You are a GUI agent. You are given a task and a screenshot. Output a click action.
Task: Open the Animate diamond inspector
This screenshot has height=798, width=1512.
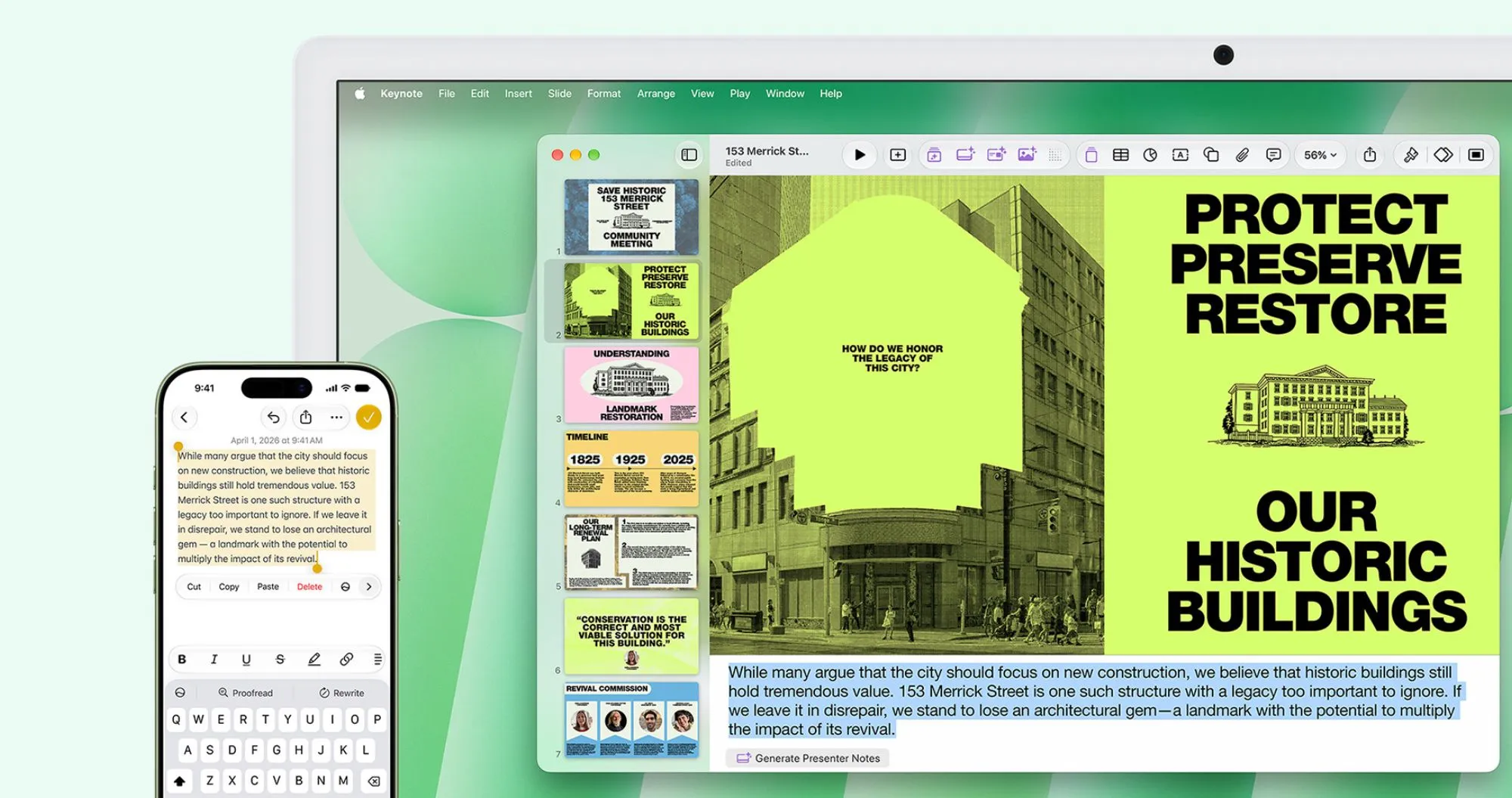coord(1443,155)
